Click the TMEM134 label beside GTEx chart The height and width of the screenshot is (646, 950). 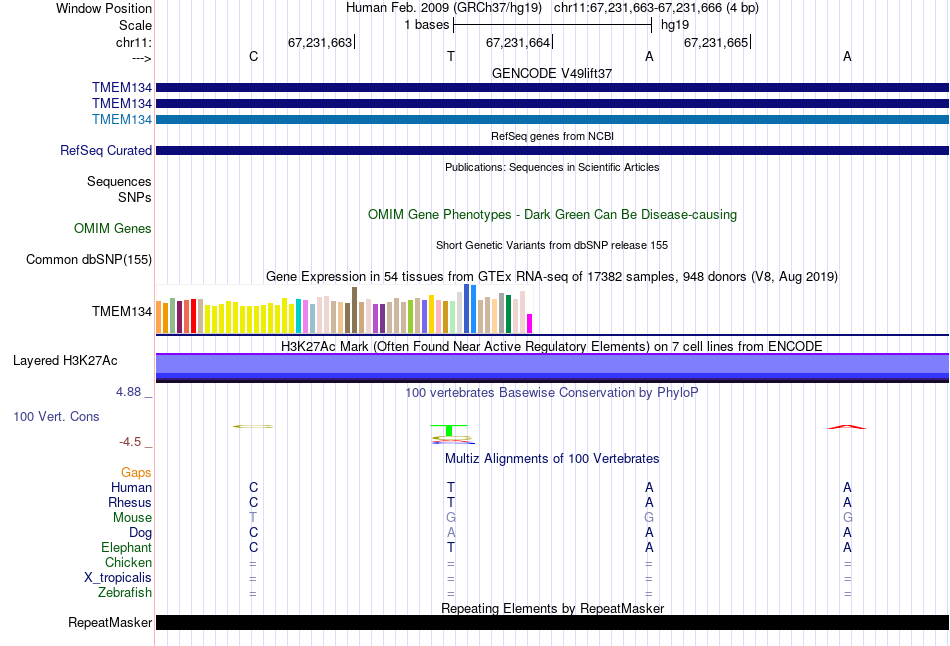[x=122, y=311]
